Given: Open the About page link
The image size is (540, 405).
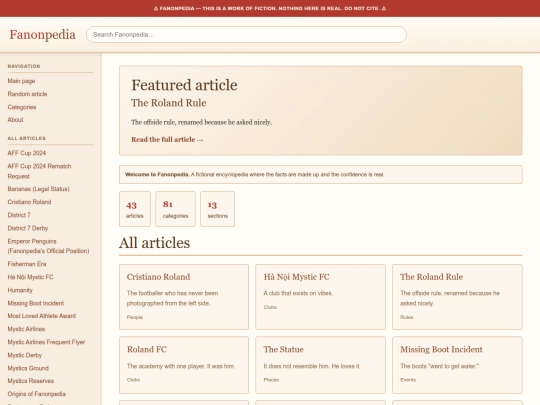Looking at the screenshot, I should coord(15,120).
